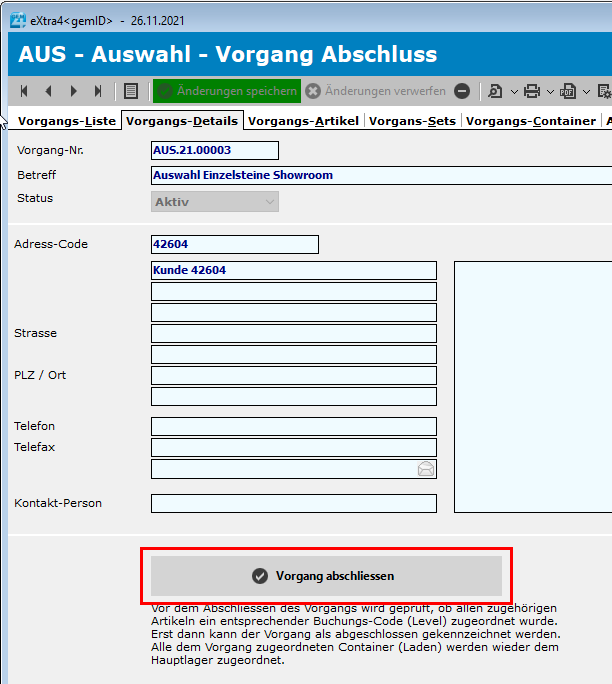Click the PDF export icon
The image size is (612, 684).
568,91
